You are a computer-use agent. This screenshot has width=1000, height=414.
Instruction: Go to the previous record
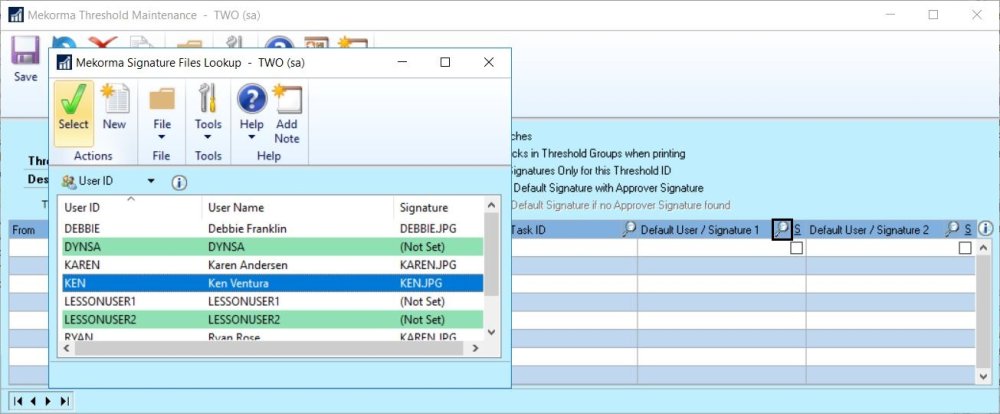click(33, 401)
